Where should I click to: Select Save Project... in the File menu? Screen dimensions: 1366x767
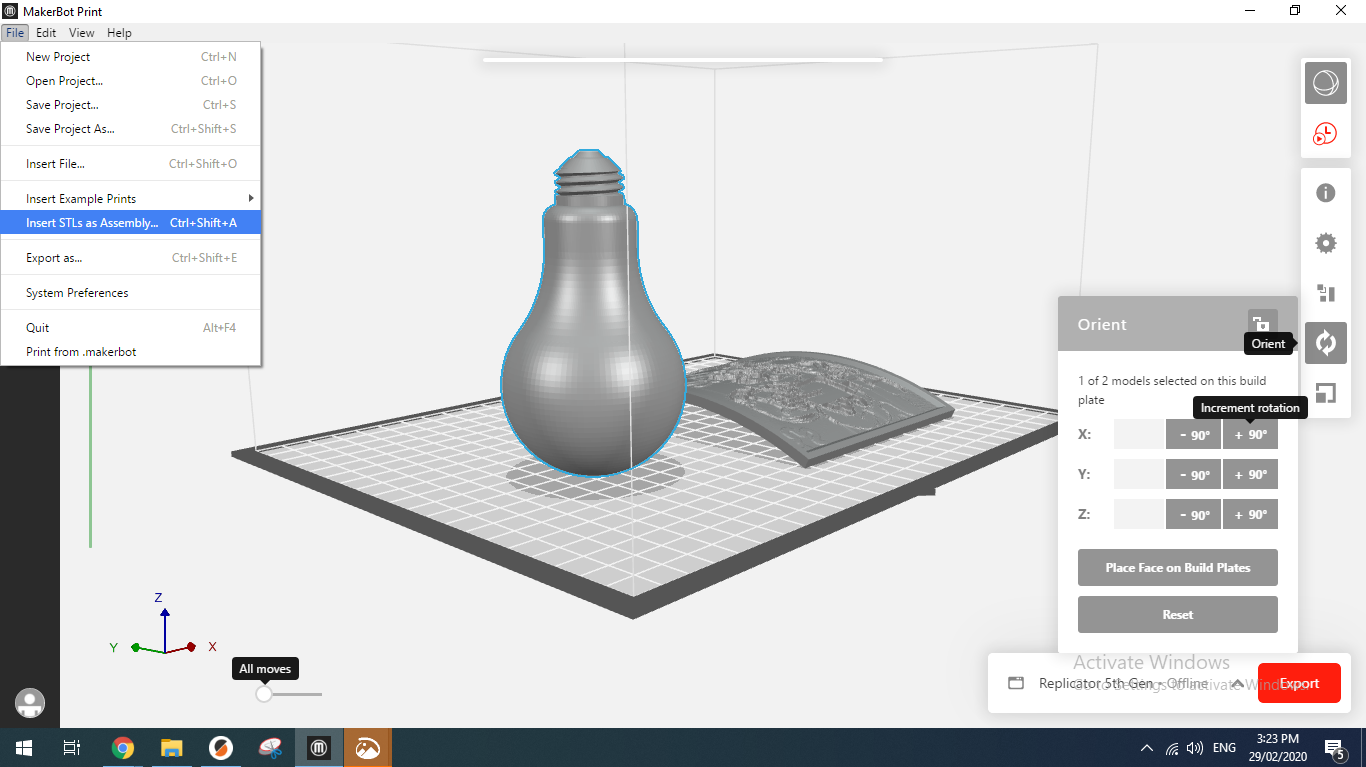[131, 105]
